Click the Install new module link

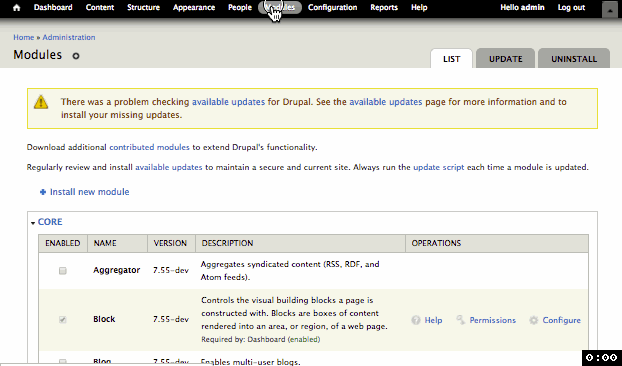pyautogui.click(x=90, y=192)
